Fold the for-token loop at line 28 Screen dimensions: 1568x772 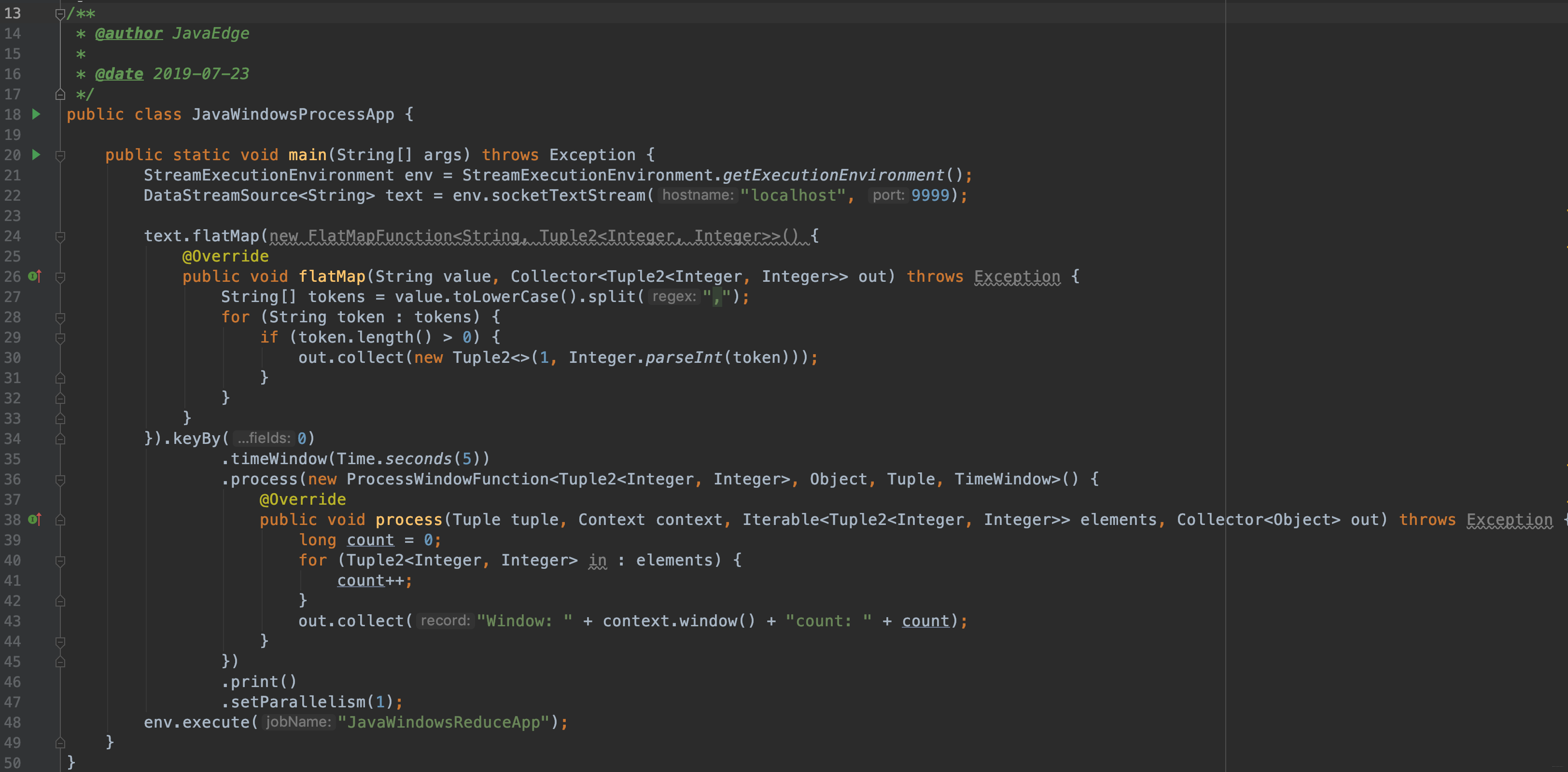[60, 317]
